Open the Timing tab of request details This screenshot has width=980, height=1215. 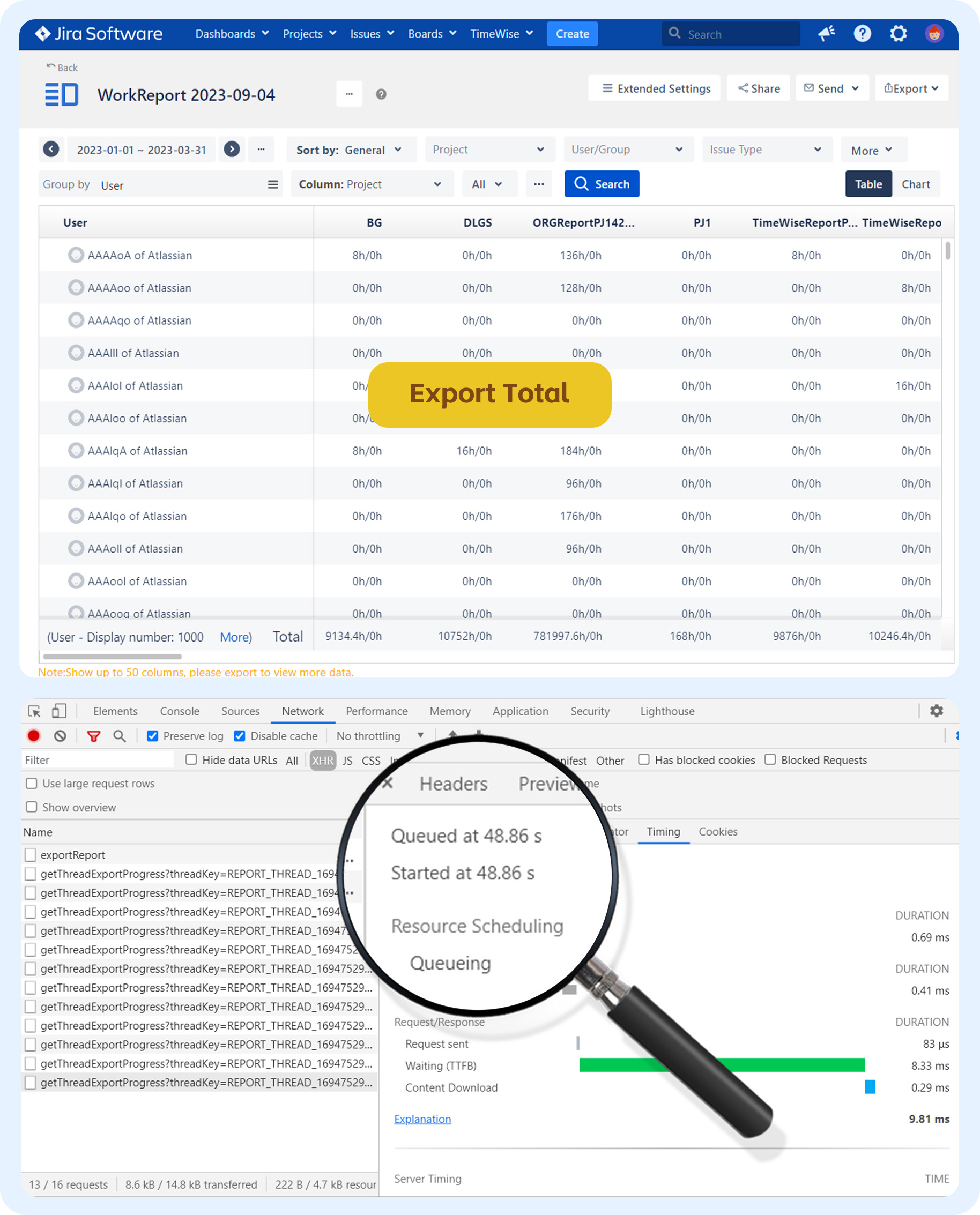(663, 831)
